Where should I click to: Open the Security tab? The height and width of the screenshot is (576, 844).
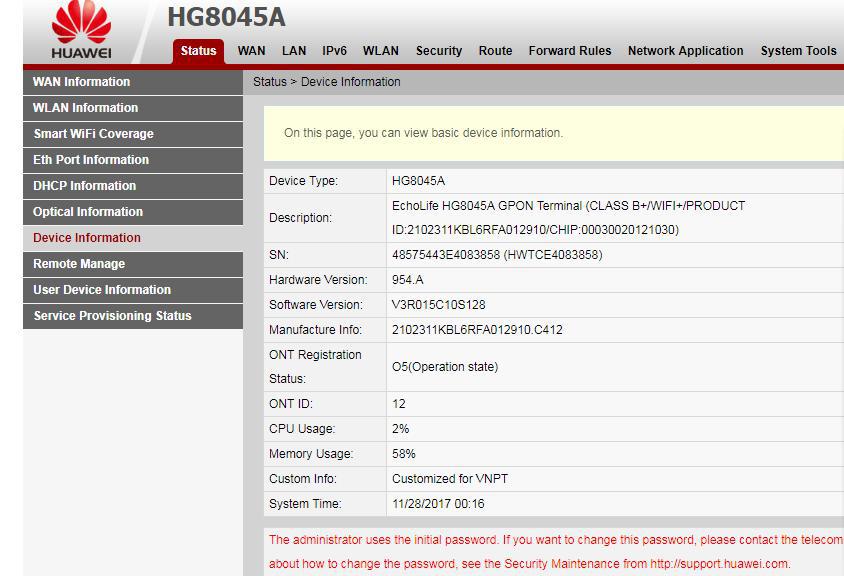439,51
